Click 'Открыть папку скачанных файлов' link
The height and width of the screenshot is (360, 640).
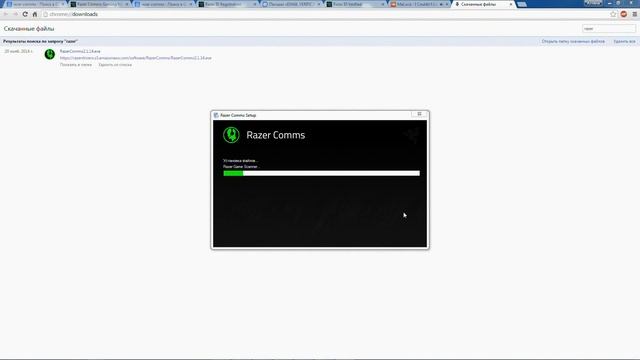[x=573, y=42]
